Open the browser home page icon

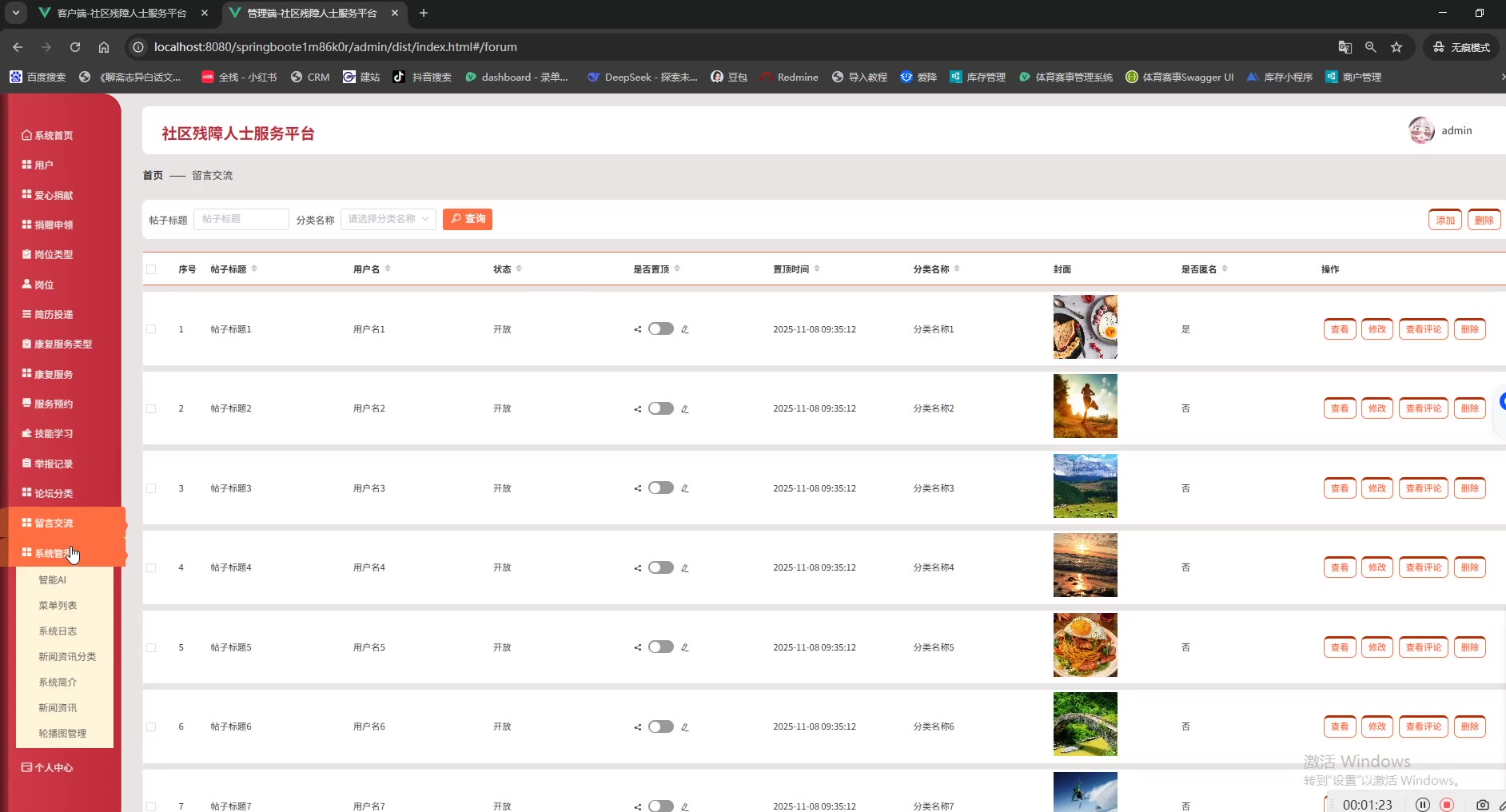[x=104, y=47]
